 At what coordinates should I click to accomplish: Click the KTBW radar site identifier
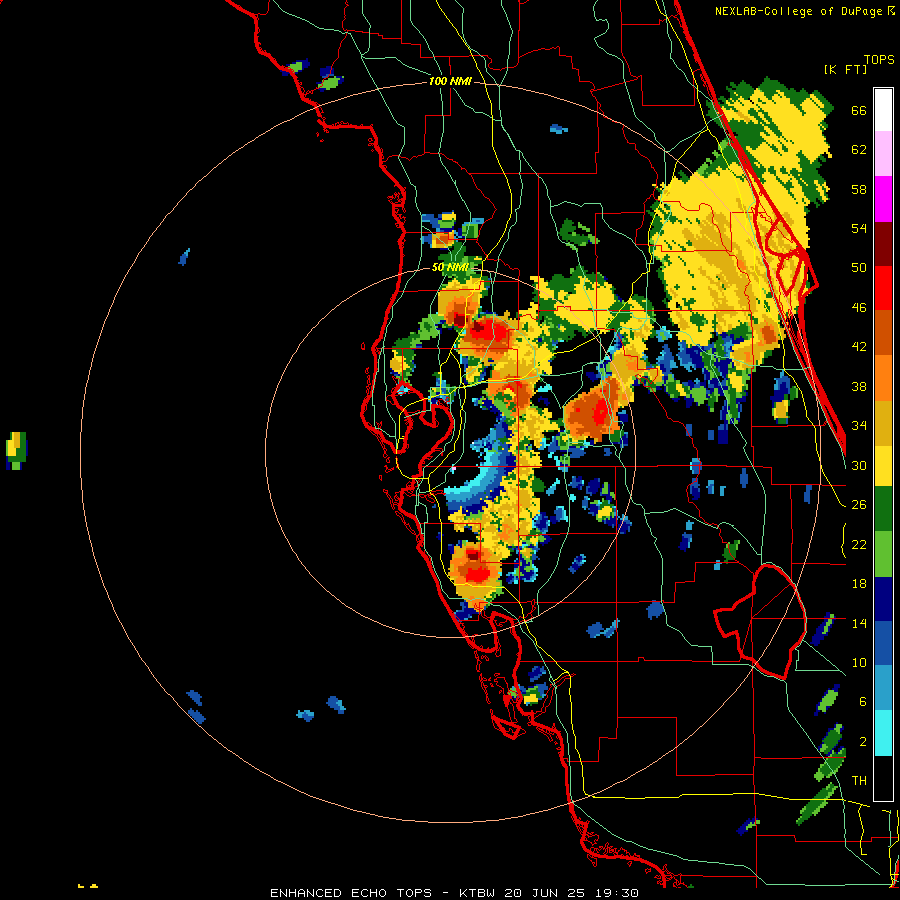point(479,893)
